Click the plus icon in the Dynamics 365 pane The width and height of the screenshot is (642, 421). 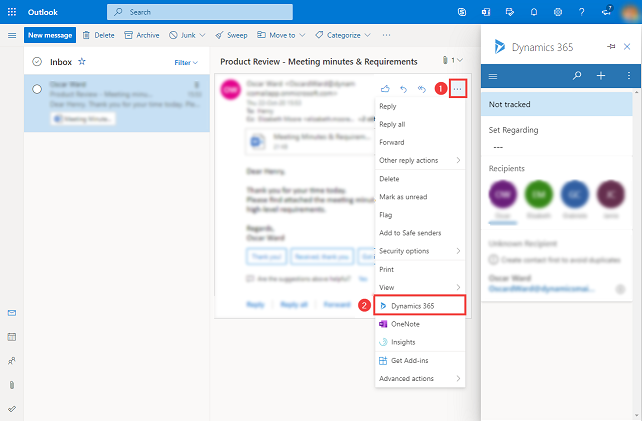pos(601,76)
